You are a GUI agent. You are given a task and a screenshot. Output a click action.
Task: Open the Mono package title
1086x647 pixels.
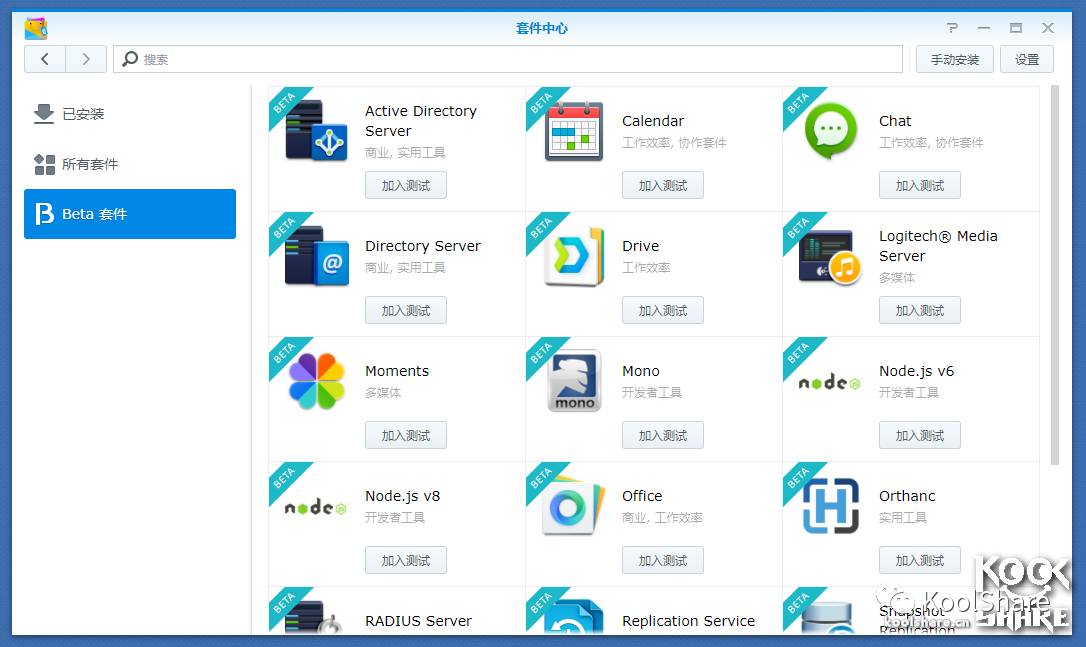641,371
